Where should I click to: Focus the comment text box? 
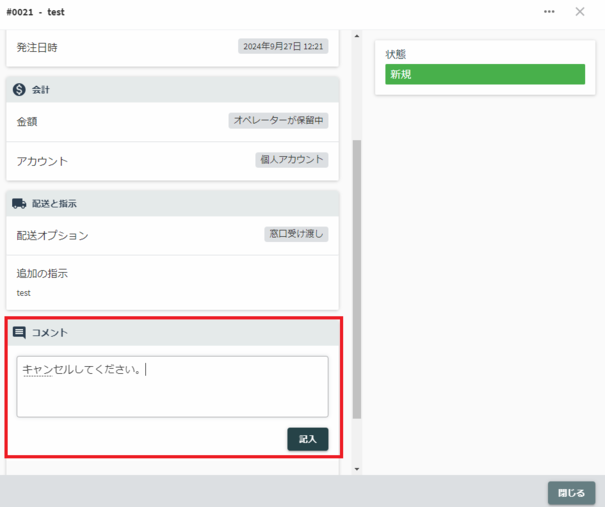coord(172,386)
